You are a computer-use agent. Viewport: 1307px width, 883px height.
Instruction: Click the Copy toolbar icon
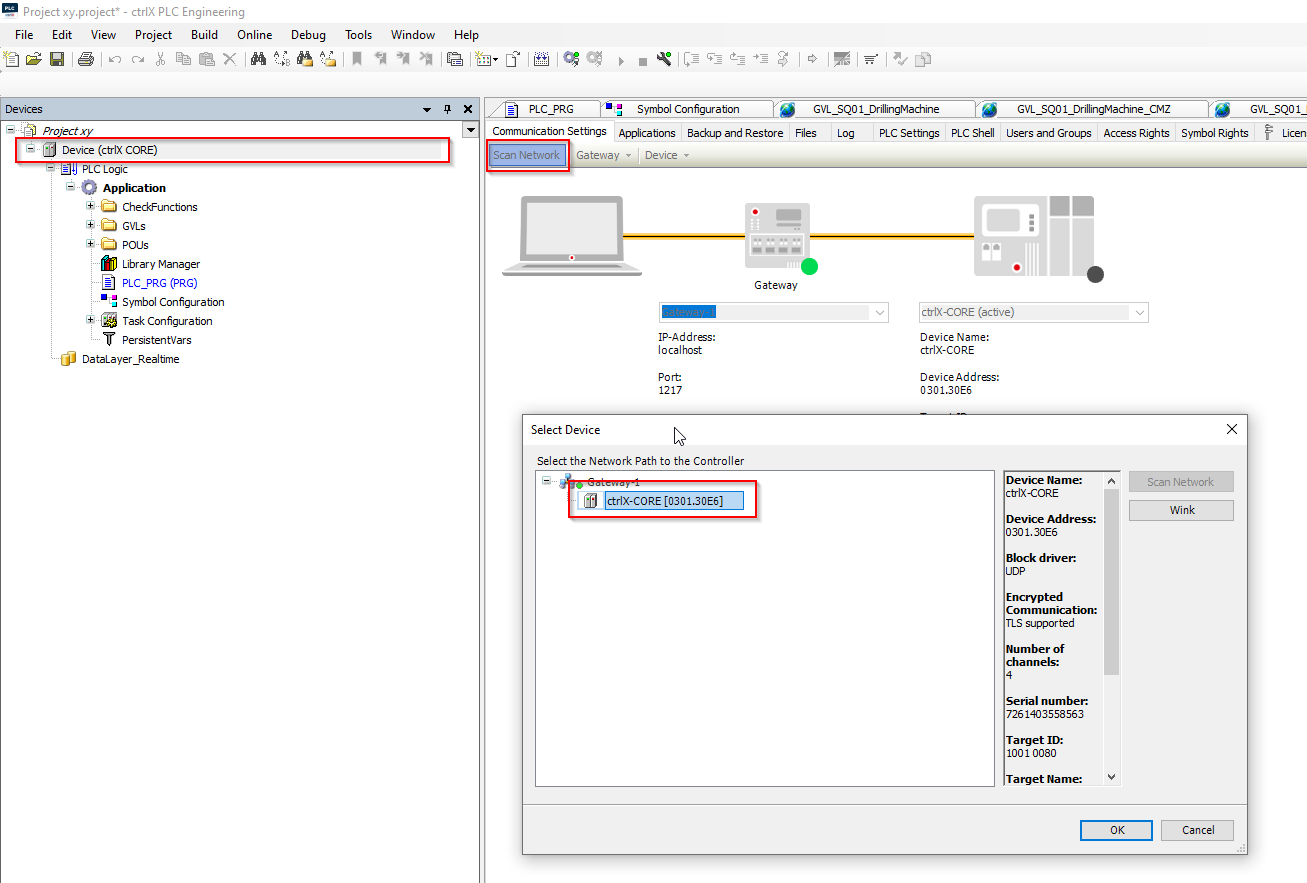[183, 59]
